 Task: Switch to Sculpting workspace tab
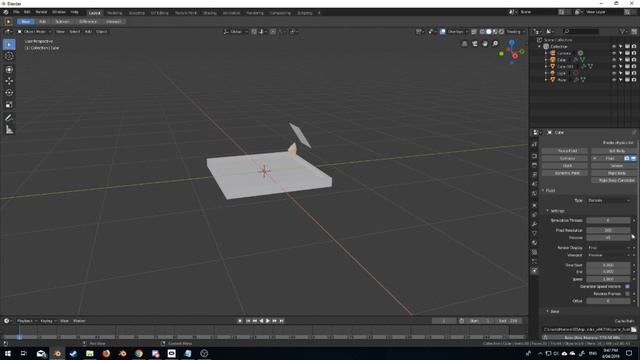(x=137, y=13)
